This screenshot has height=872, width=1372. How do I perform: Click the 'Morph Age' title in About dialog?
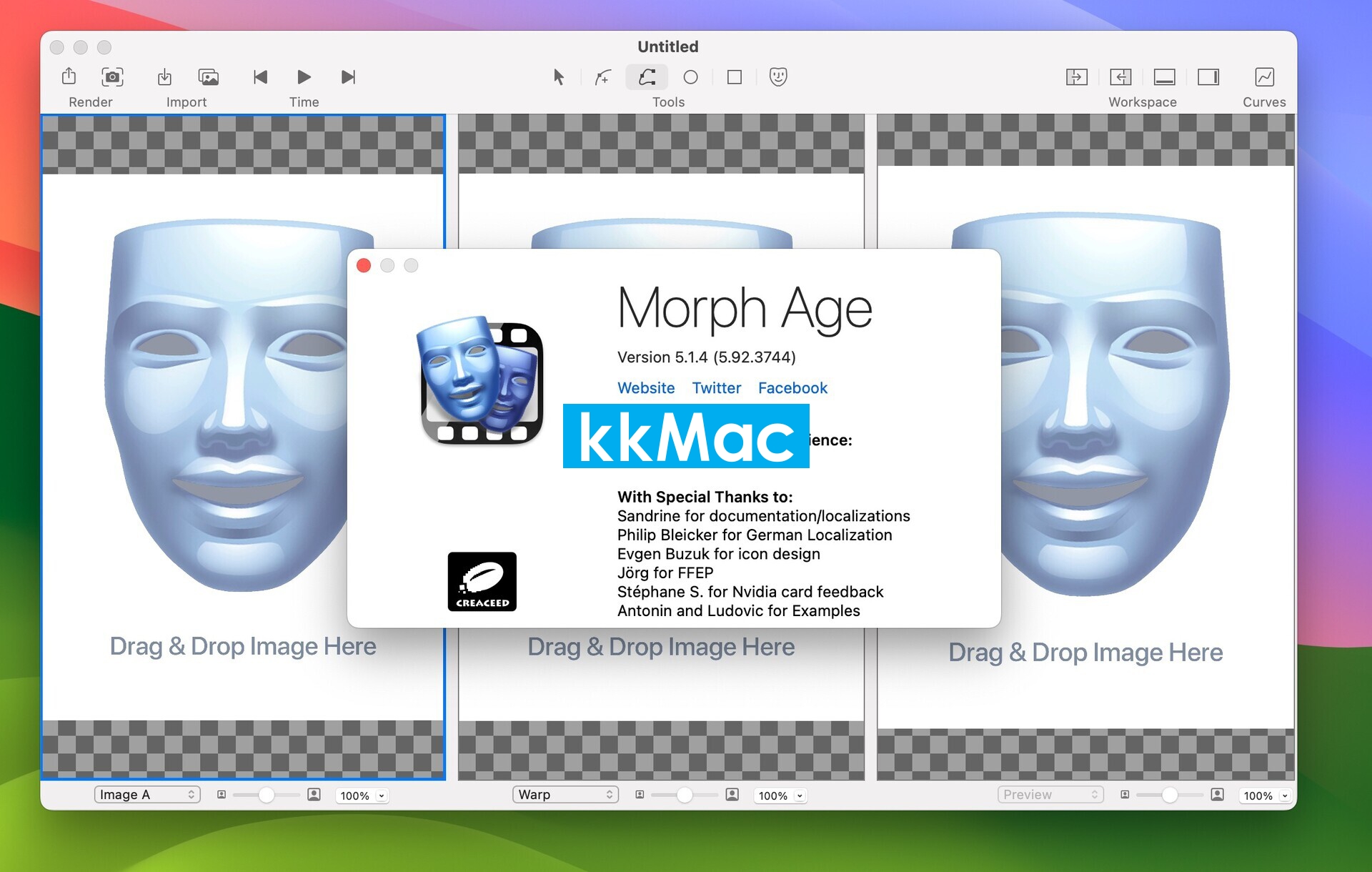(x=745, y=309)
